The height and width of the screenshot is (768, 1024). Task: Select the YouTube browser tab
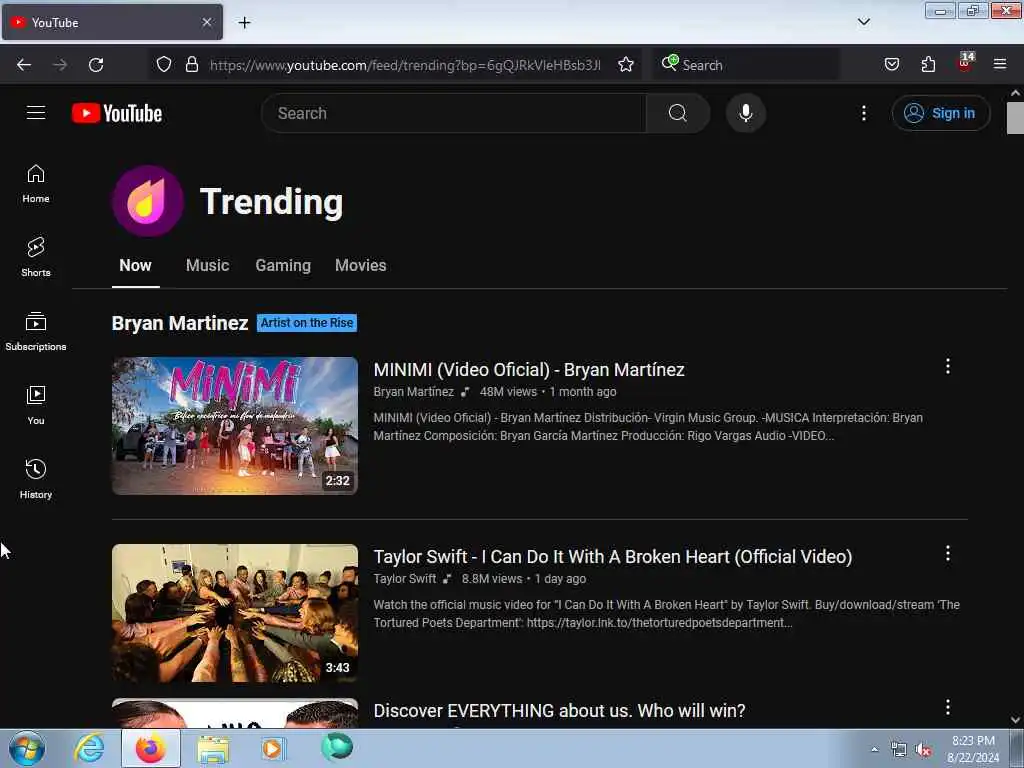112,22
